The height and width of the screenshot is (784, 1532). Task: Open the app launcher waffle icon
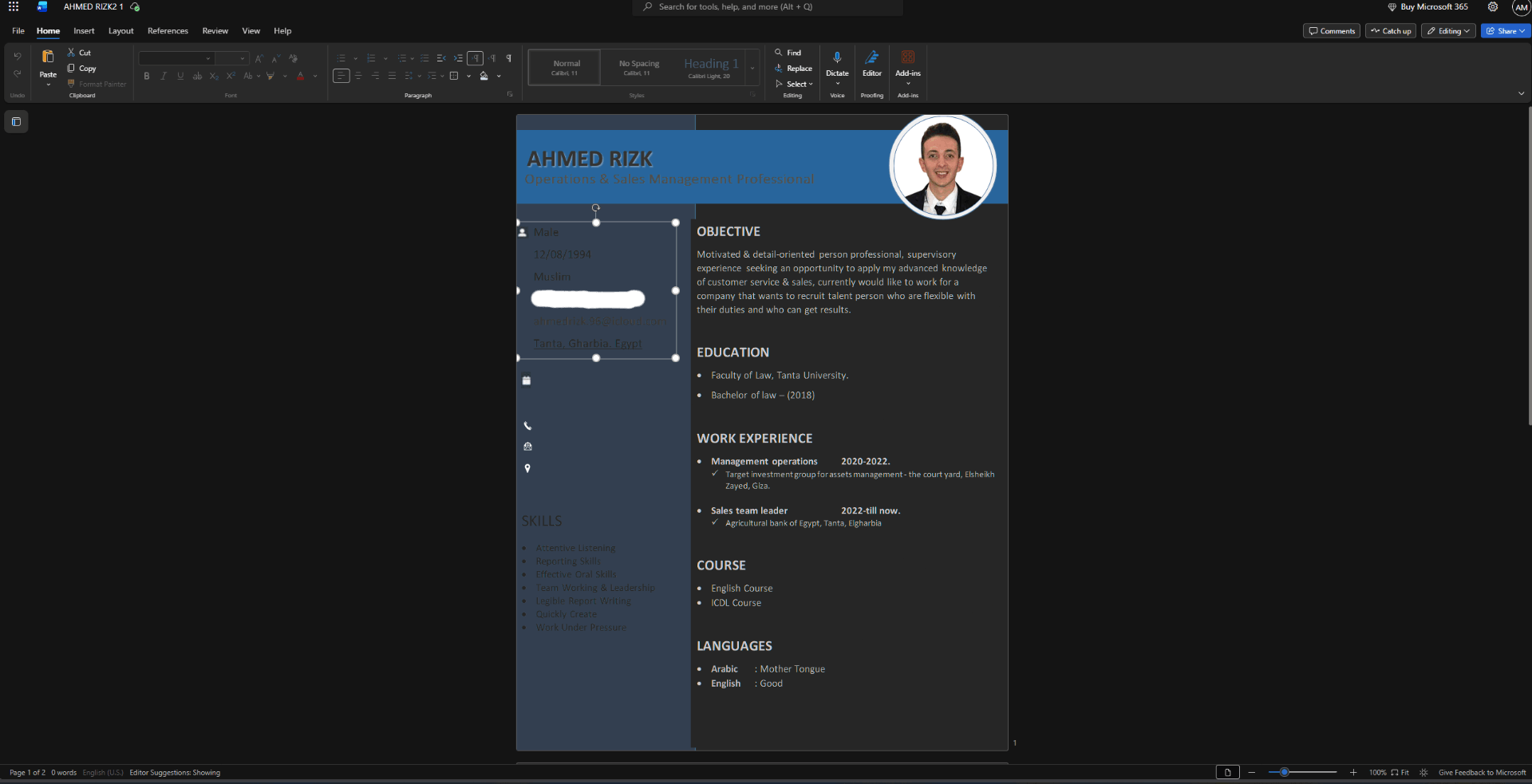pyautogui.click(x=14, y=7)
